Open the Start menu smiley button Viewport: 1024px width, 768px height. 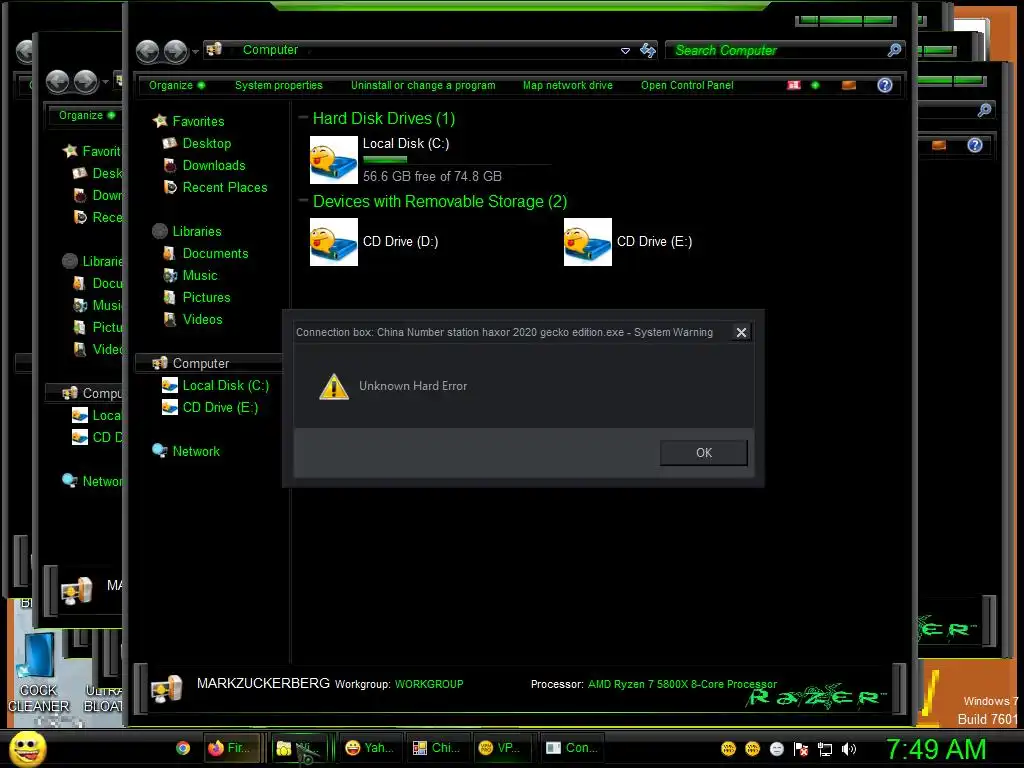coord(28,748)
